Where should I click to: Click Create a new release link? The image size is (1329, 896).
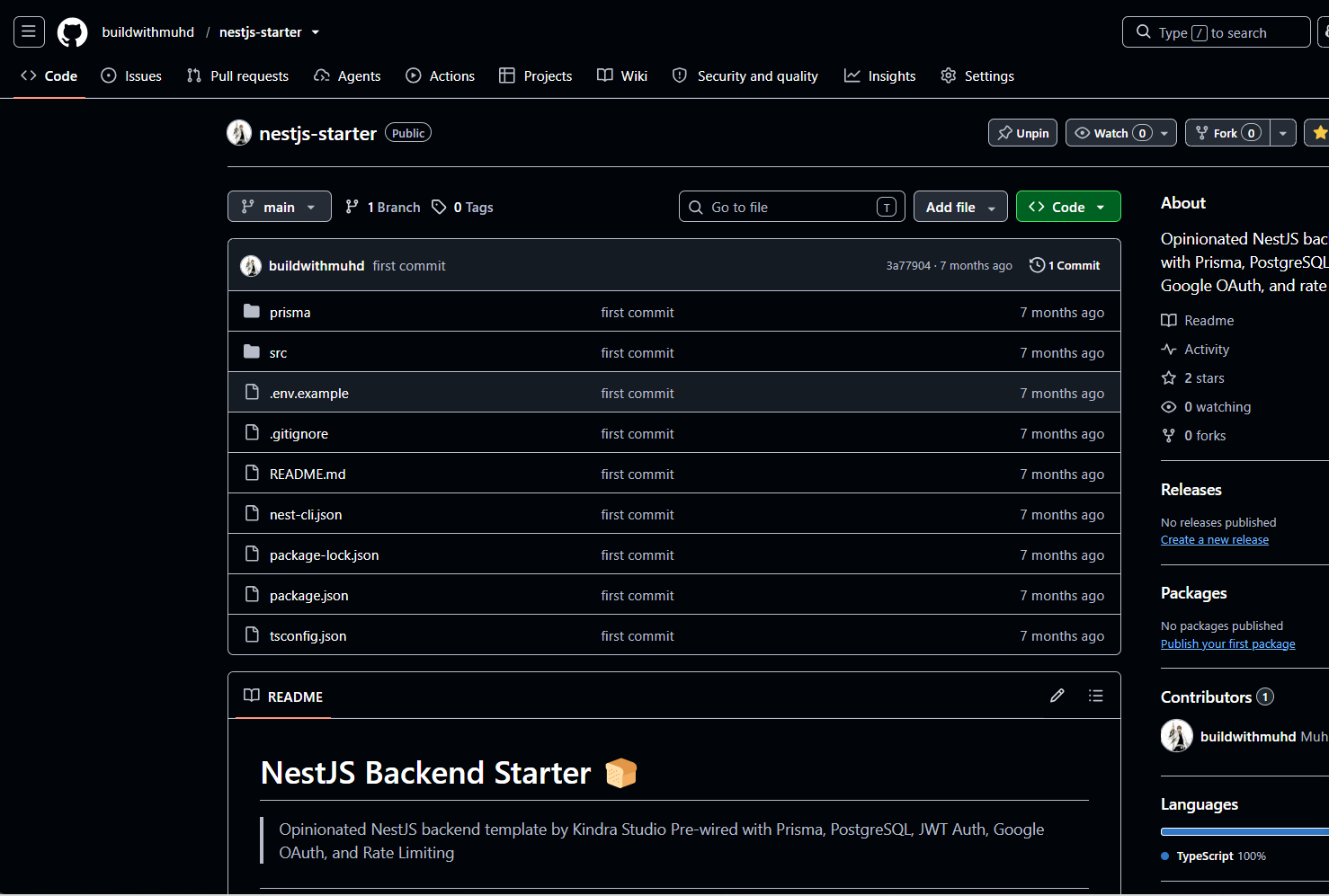click(1215, 540)
